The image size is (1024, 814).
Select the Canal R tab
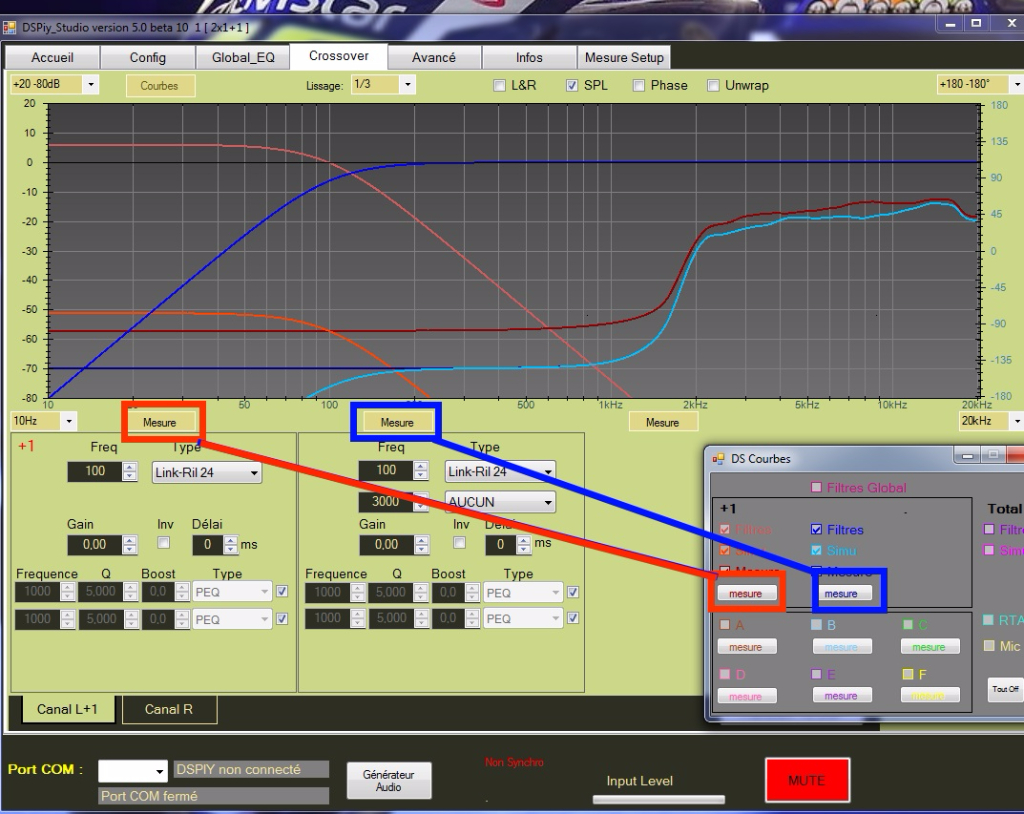click(169, 710)
